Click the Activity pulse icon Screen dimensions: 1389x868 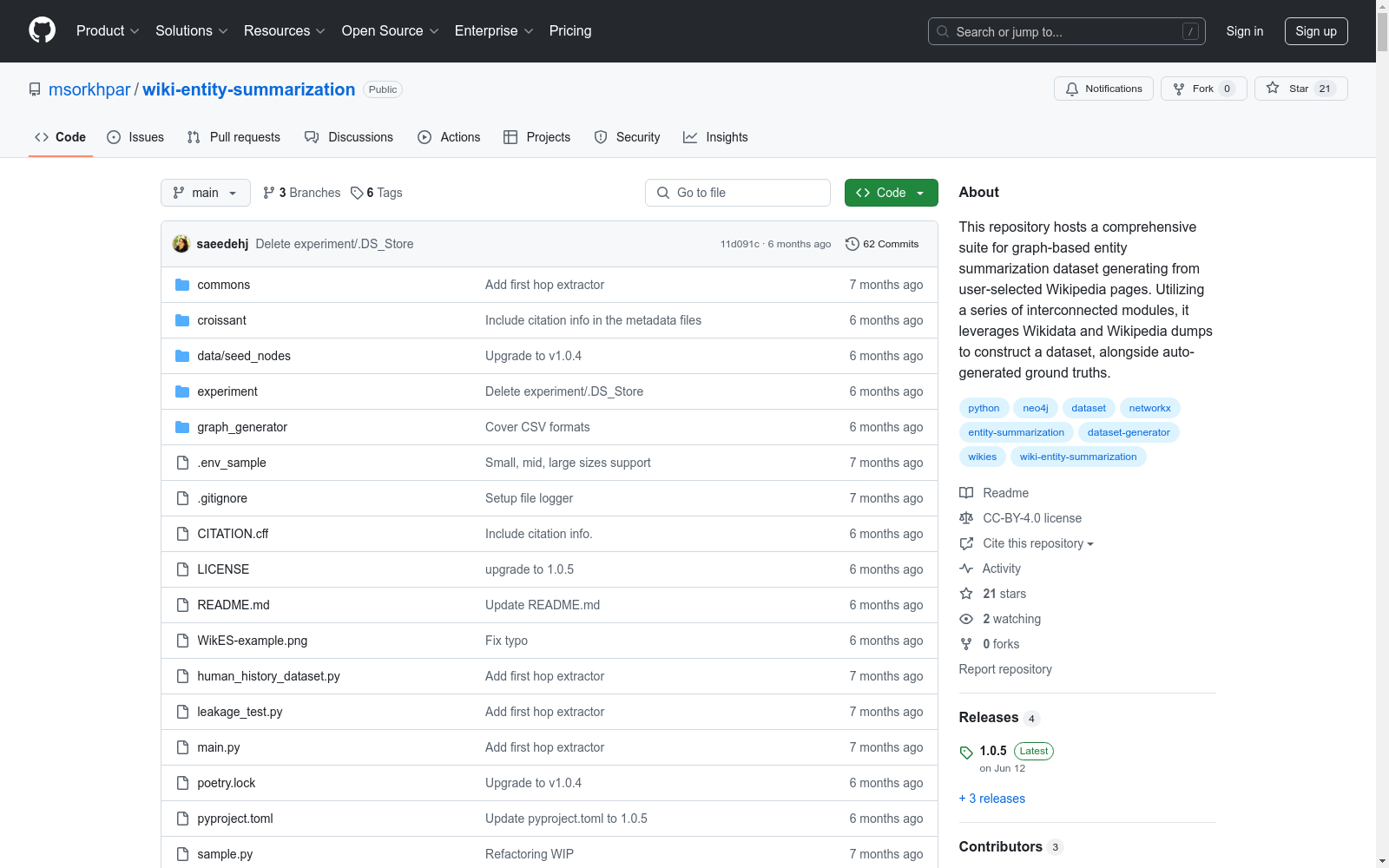(966, 569)
